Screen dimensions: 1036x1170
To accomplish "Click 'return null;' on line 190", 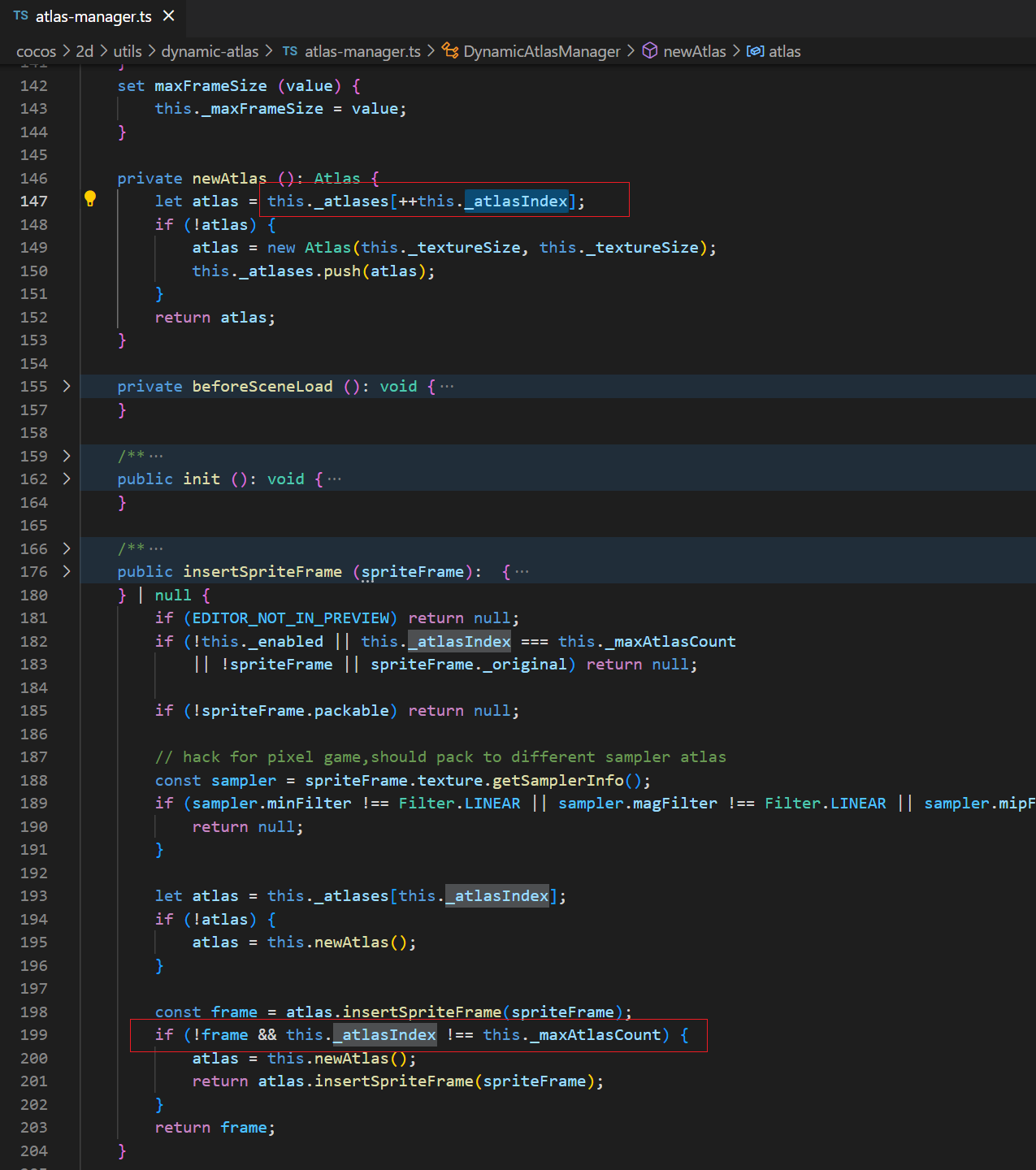I will [x=248, y=826].
